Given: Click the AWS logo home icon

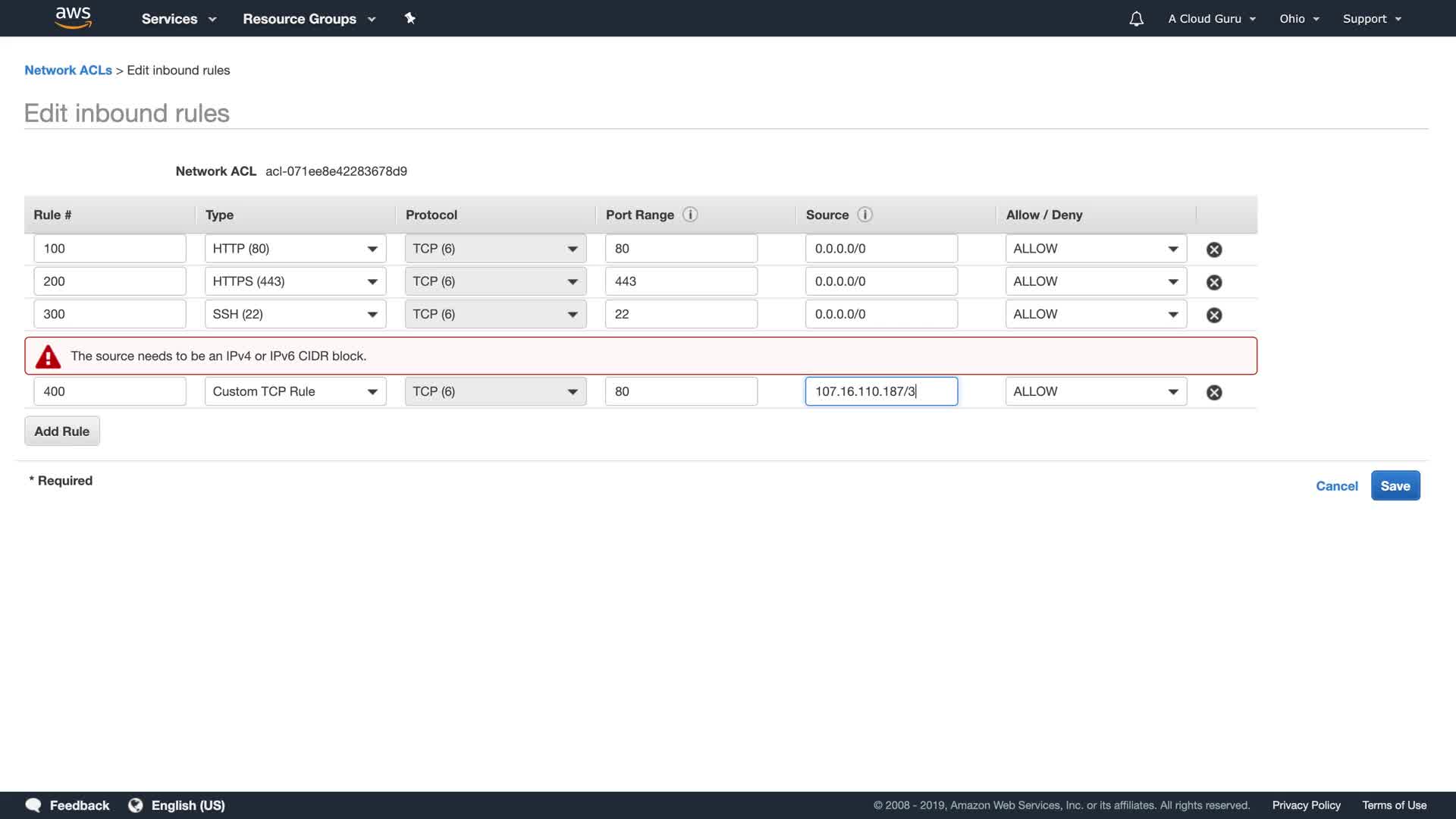Looking at the screenshot, I should click(73, 17).
